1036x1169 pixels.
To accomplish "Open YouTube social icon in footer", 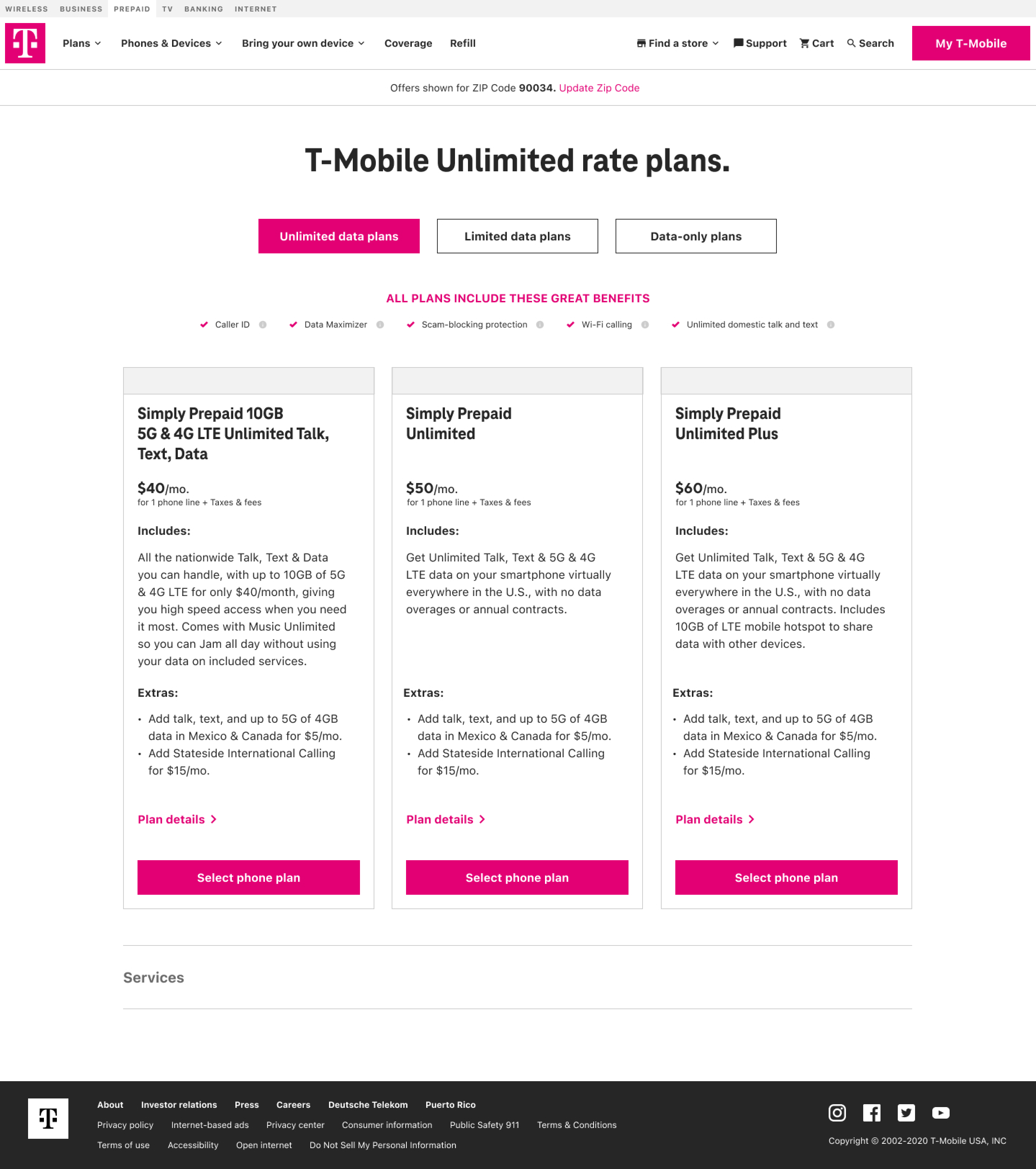I will click(x=941, y=1112).
